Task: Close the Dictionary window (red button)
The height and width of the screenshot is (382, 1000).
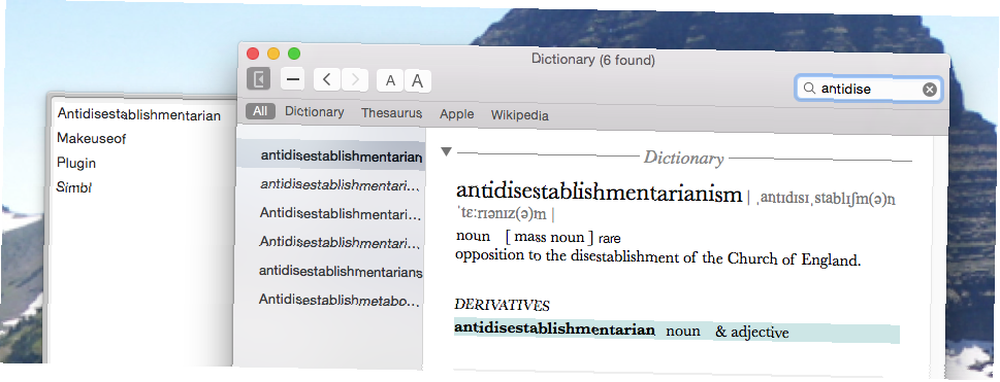Action: (x=253, y=54)
